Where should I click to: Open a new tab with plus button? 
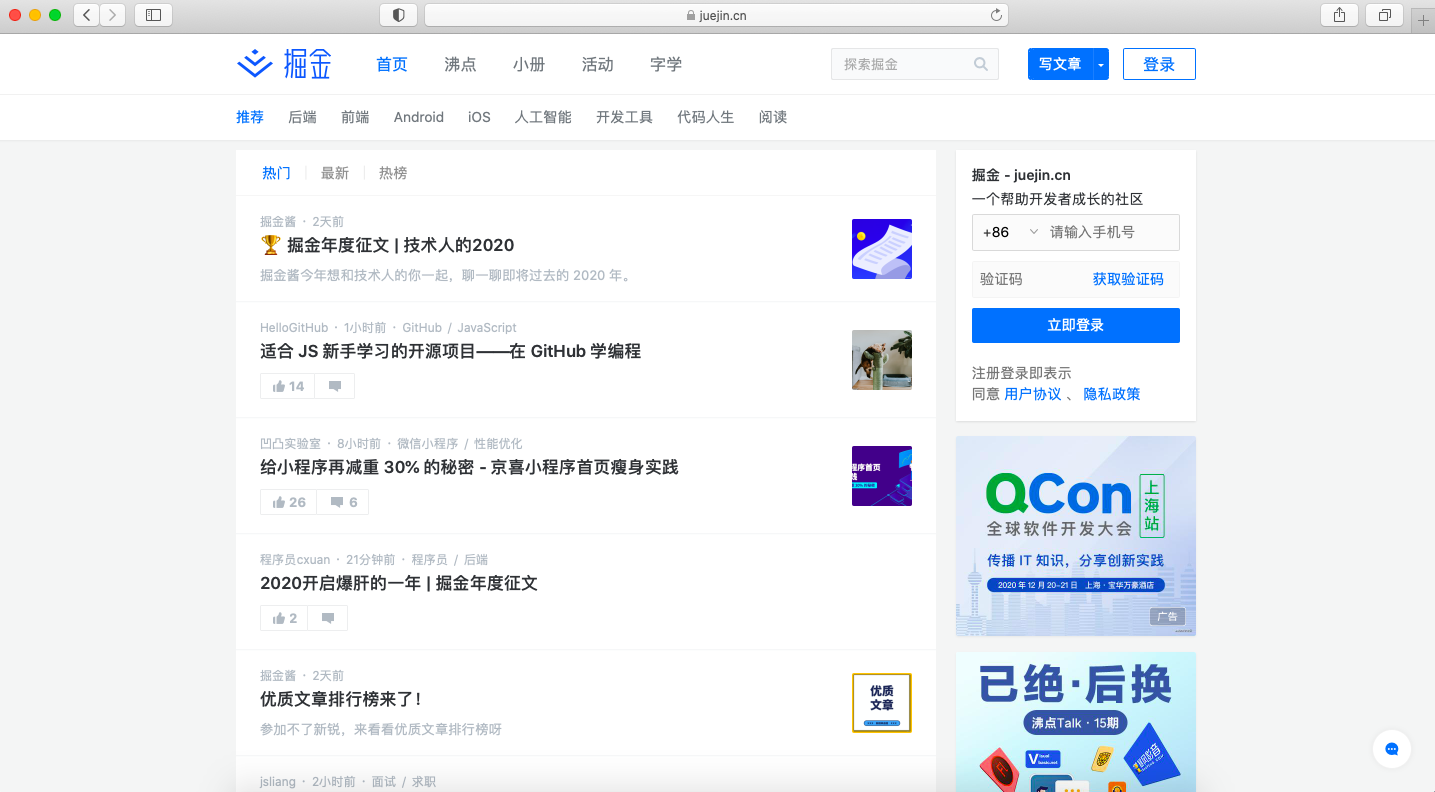pos(1423,20)
